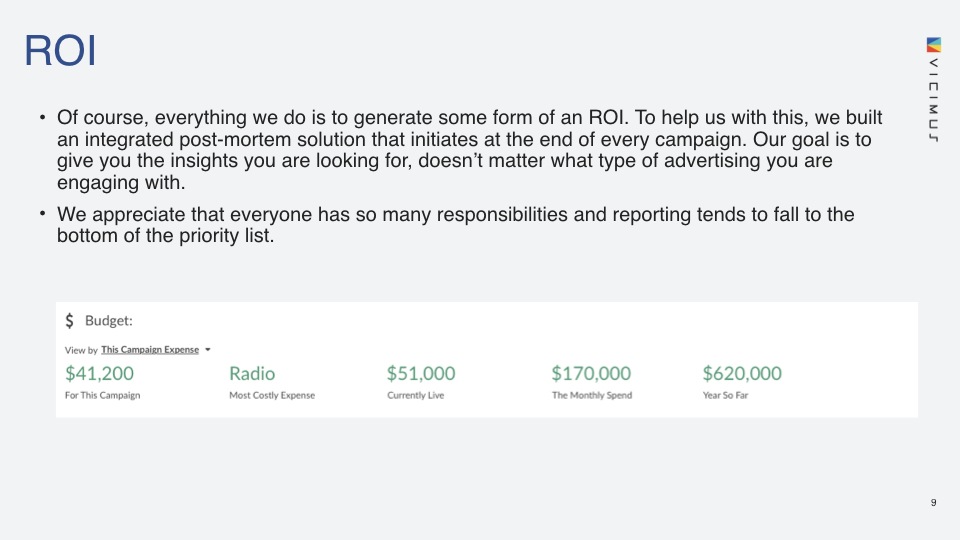Click the dollar sign Budget icon
960x540 pixels.
(70, 321)
